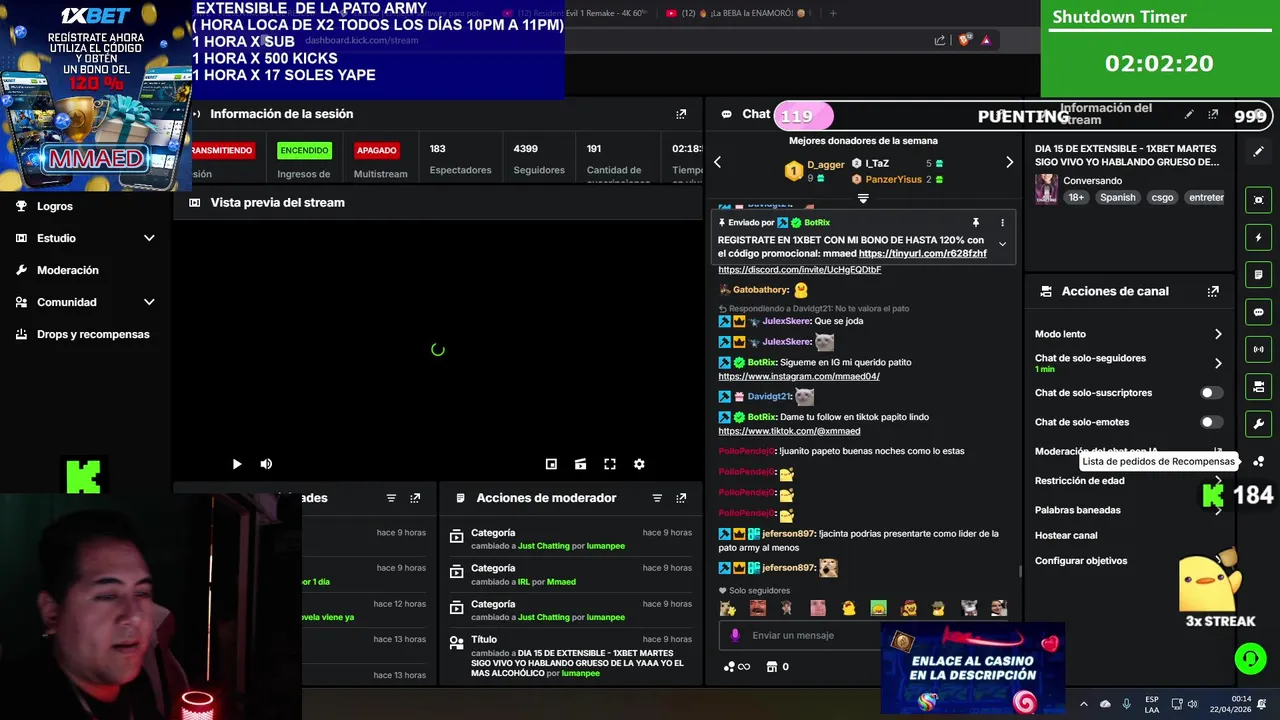Click the ENCENDIDO status badge

click(304, 151)
